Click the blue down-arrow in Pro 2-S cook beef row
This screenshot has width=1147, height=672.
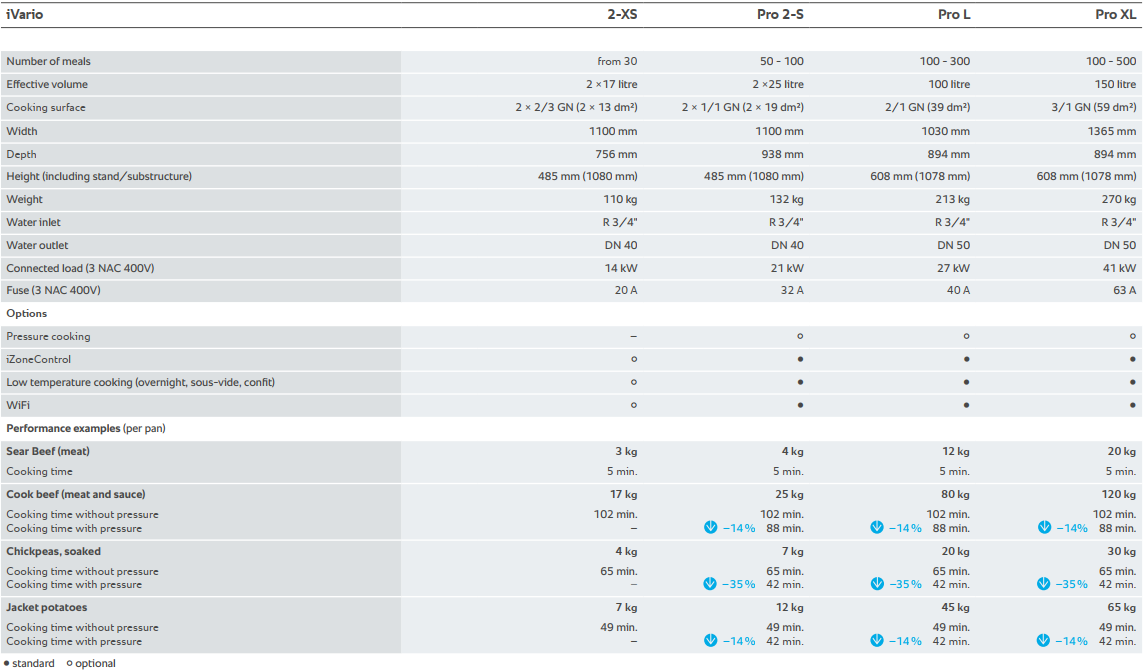710,528
